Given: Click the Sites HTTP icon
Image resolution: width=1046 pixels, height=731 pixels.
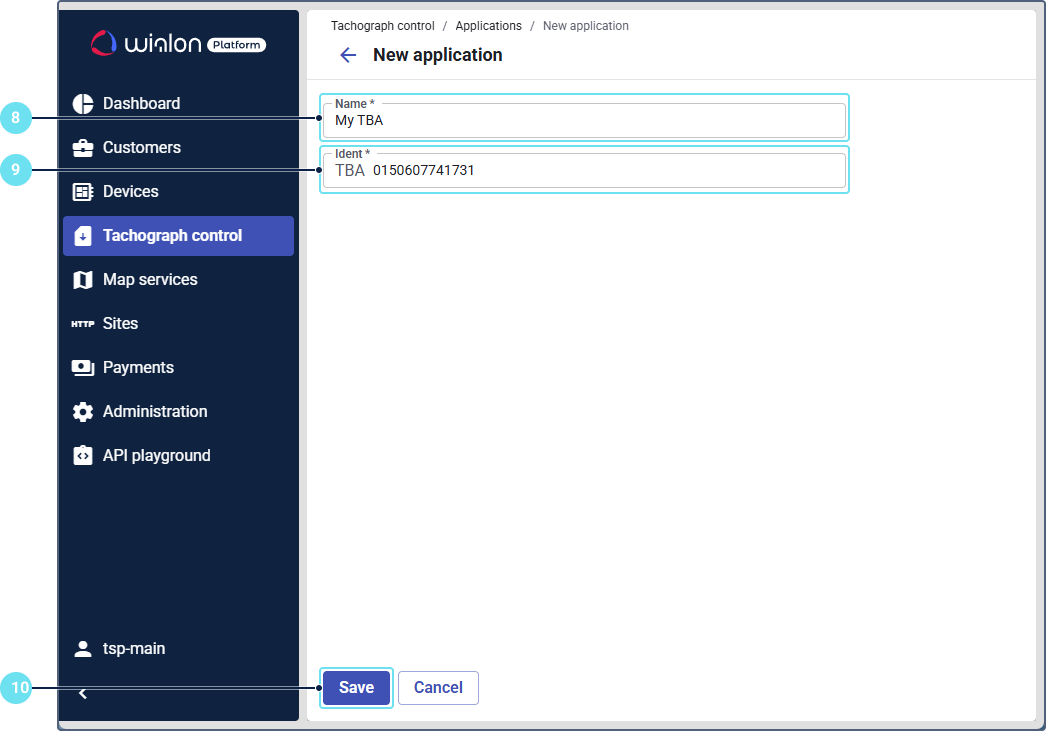Looking at the screenshot, I should pos(83,324).
